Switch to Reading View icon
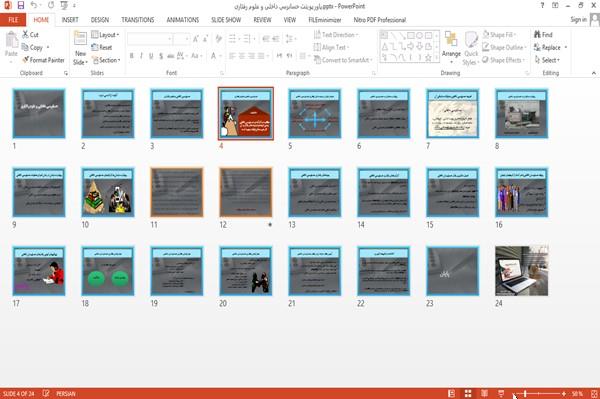 point(484,393)
